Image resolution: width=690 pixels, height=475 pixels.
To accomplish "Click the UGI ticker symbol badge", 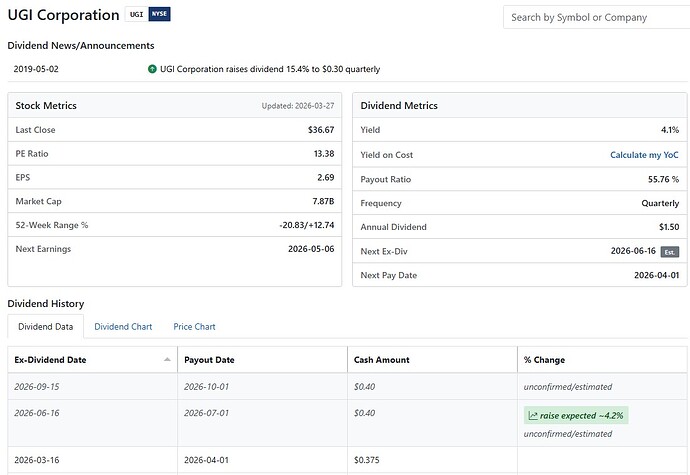I will coord(137,14).
